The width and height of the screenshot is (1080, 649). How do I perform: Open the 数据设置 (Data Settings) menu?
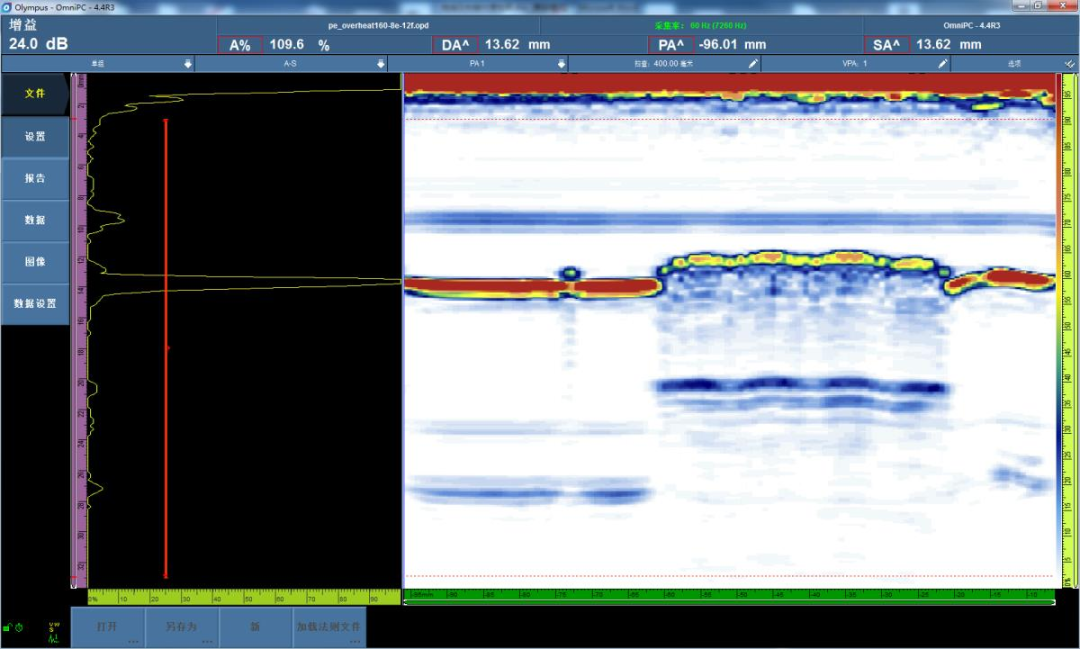[x=34, y=304]
